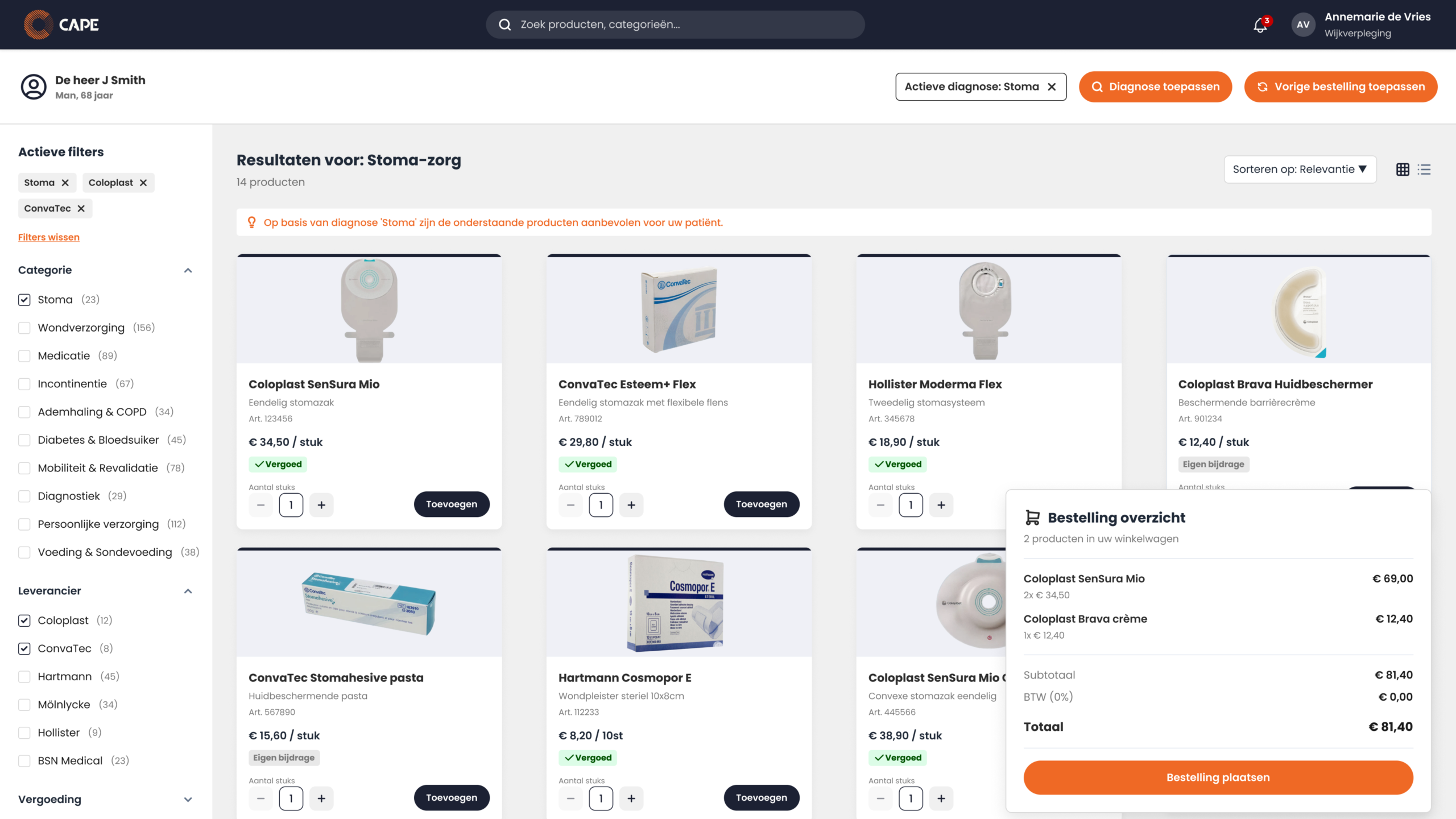Click the patient profile icon
Viewport: 1456px width, 819px height.
point(34,87)
